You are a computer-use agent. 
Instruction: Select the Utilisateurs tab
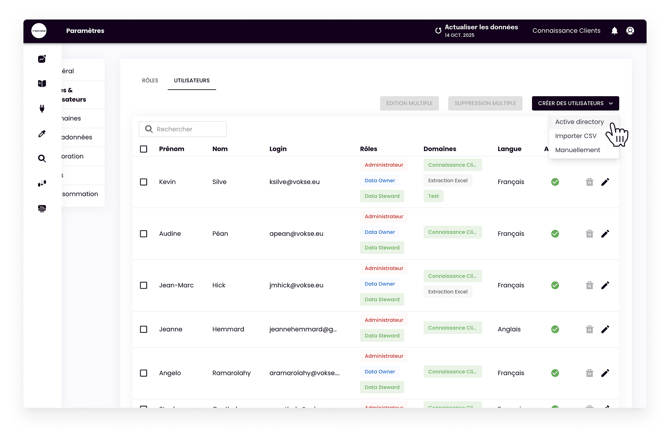pos(191,80)
